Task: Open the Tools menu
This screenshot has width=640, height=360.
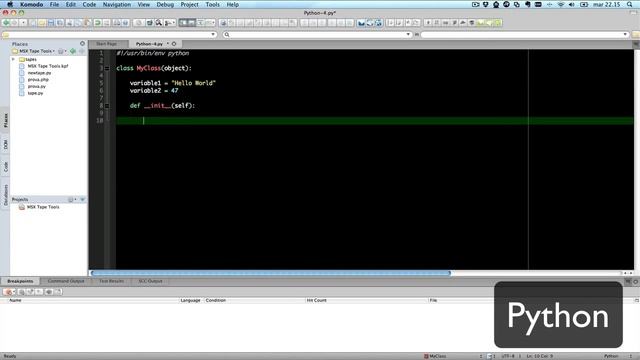Action: click(212, 4)
